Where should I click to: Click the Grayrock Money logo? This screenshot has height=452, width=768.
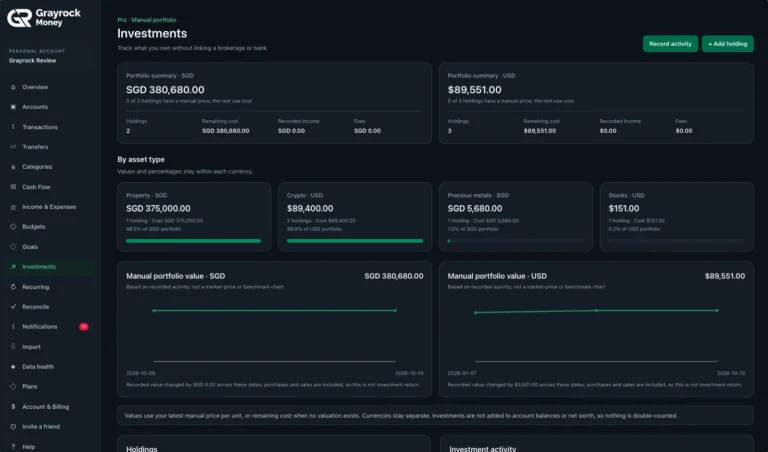[44, 18]
